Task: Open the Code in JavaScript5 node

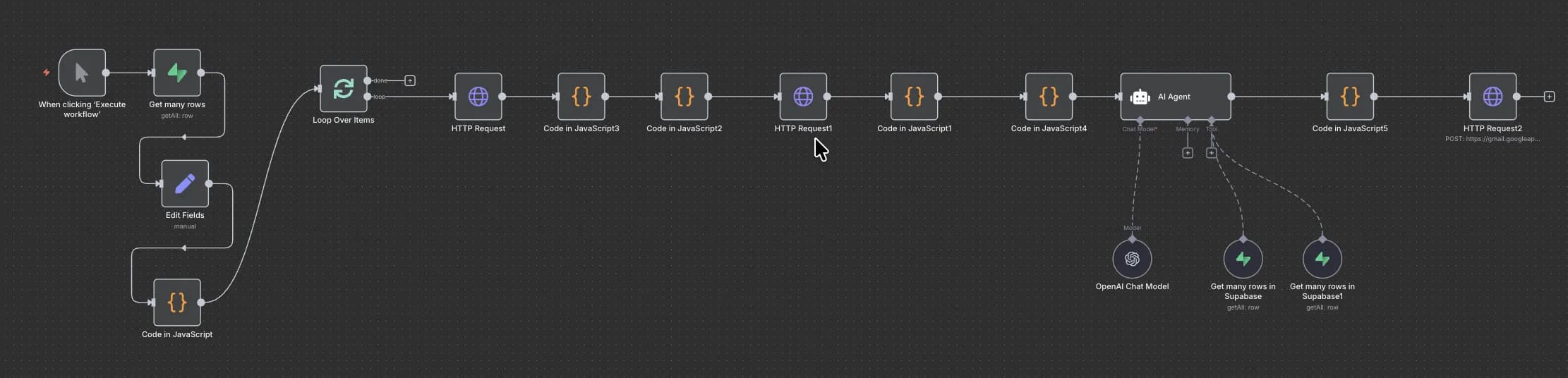Action: pyautogui.click(x=1350, y=97)
